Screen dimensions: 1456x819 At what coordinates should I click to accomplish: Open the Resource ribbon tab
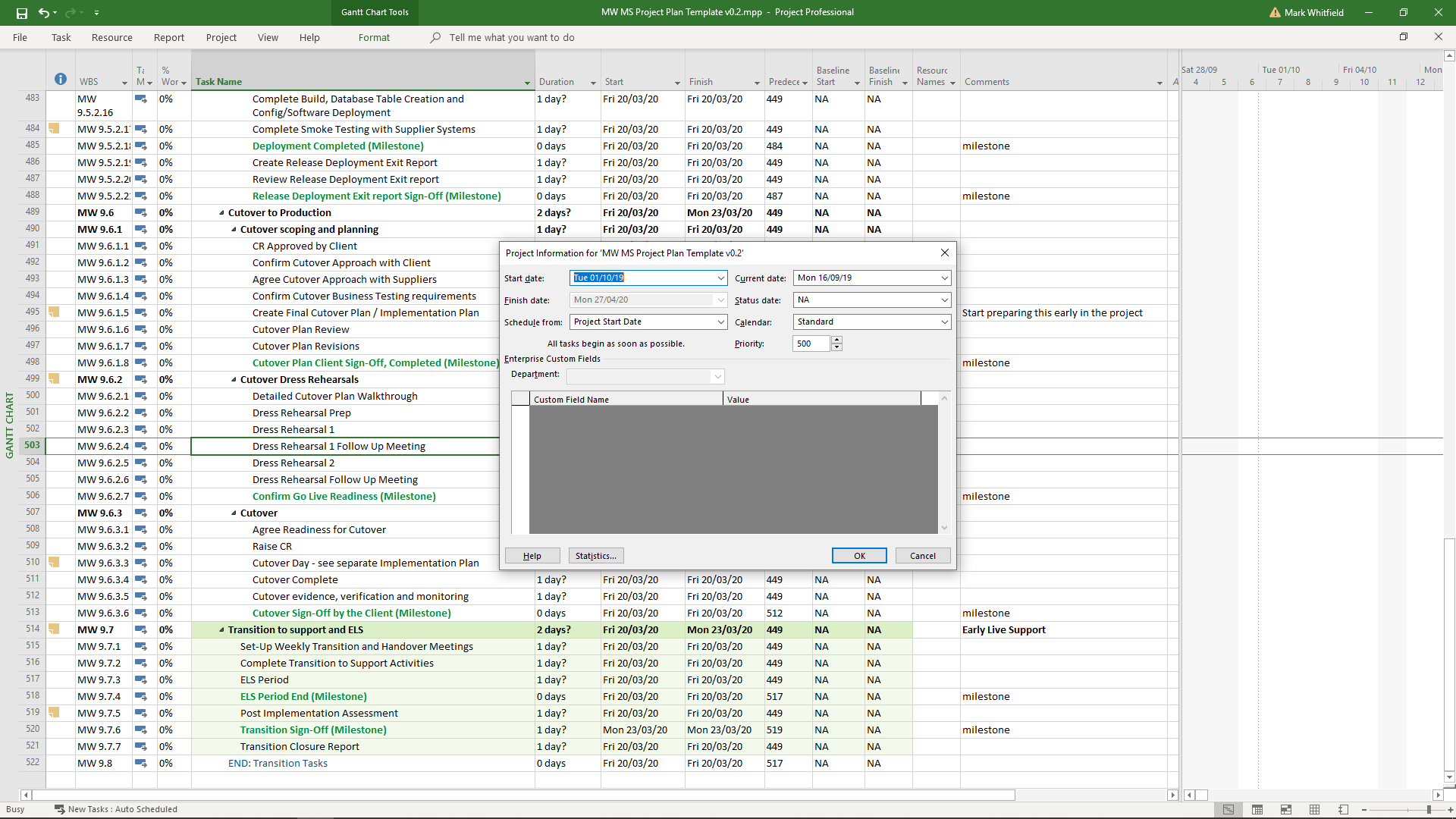111,37
